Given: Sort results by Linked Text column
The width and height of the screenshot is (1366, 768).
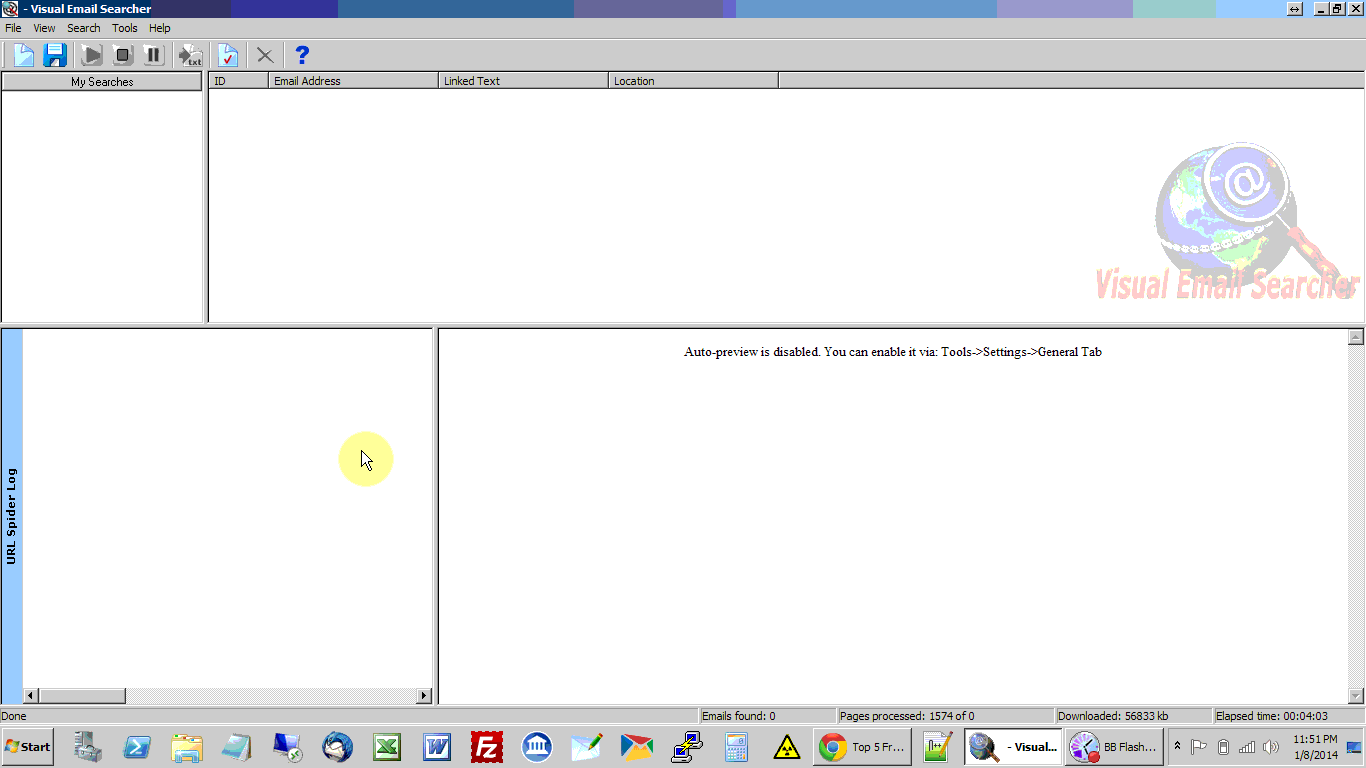Looking at the screenshot, I should tap(524, 81).
